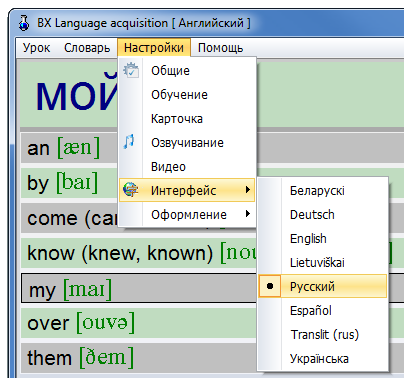Open the Урок menu

[36, 48]
